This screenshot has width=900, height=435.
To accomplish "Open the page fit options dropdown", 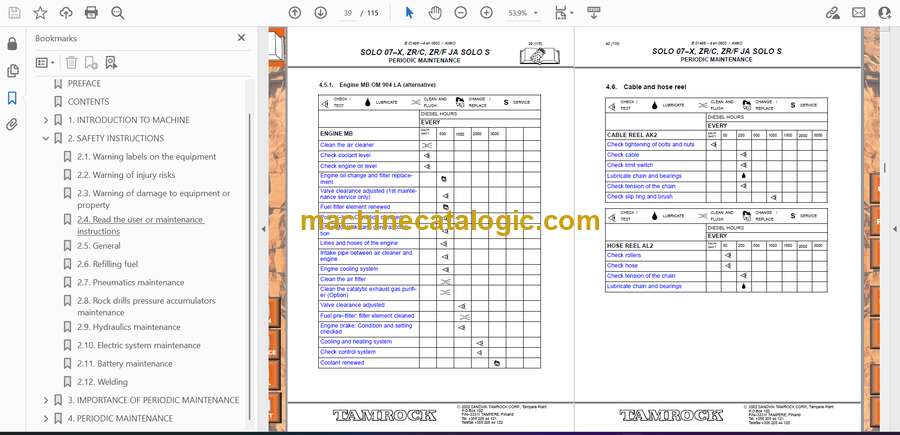I will [x=564, y=13].
